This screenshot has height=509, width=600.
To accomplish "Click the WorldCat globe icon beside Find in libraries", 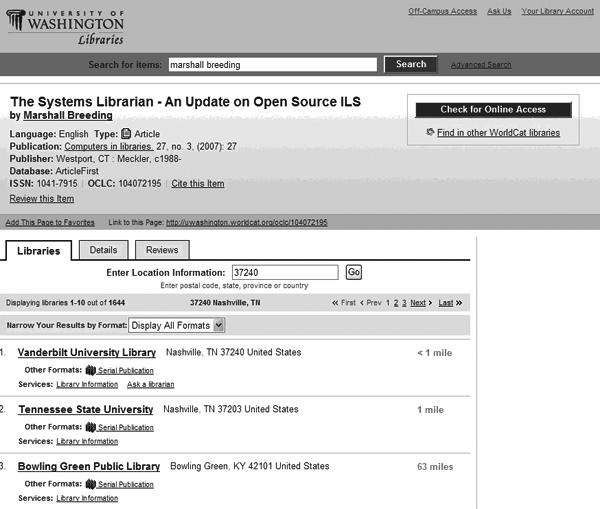I will (430, 132).
